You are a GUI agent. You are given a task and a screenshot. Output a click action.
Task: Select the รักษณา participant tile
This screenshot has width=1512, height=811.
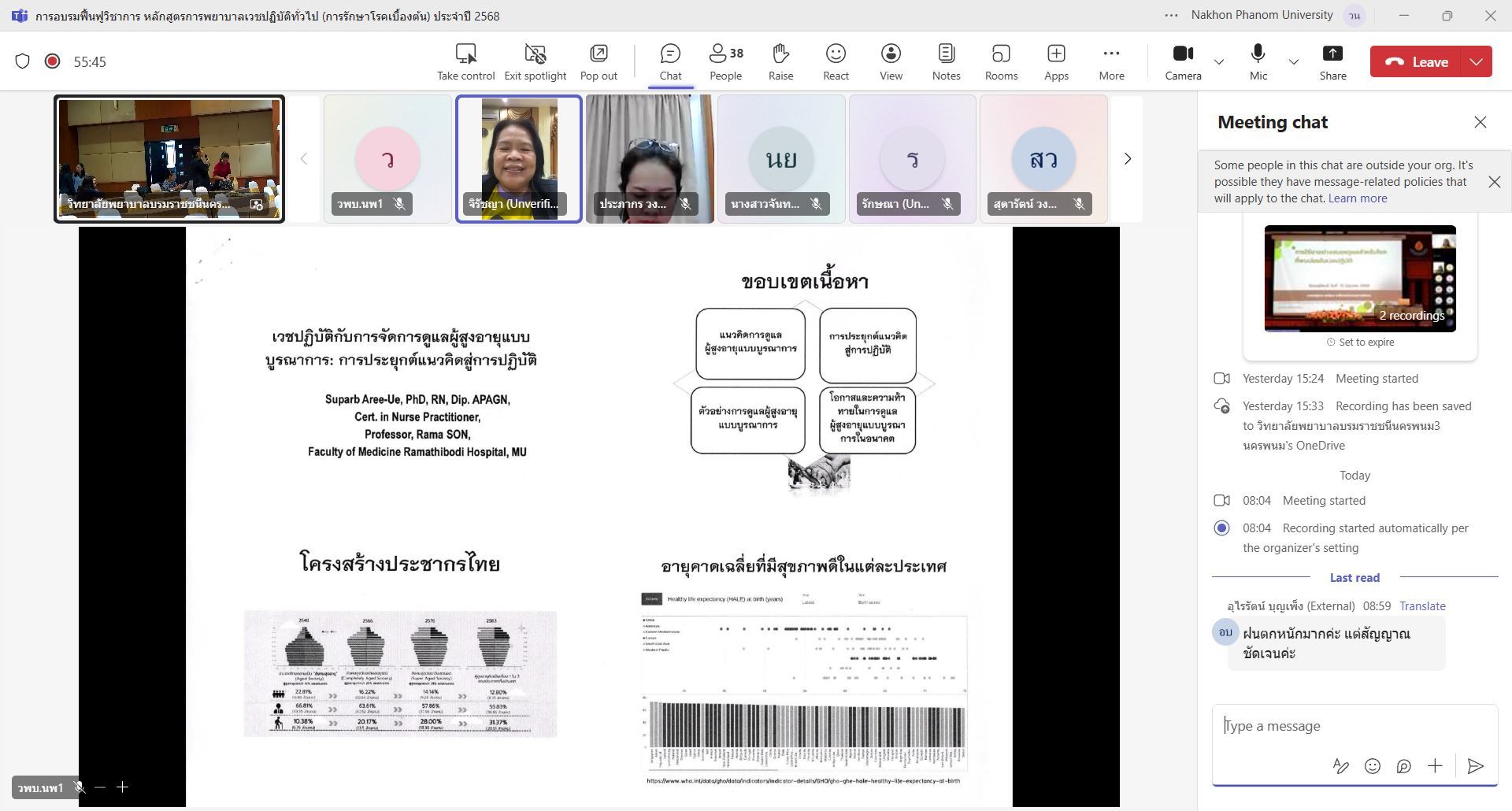[913, 159]
